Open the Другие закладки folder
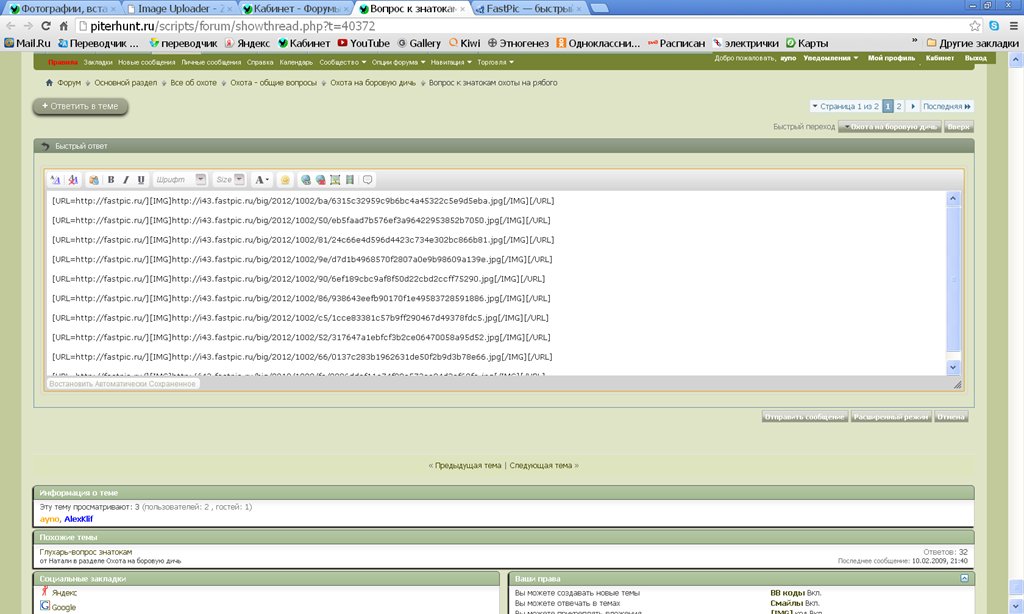Viewport: 1024px width, 614px height. [972, 43]
